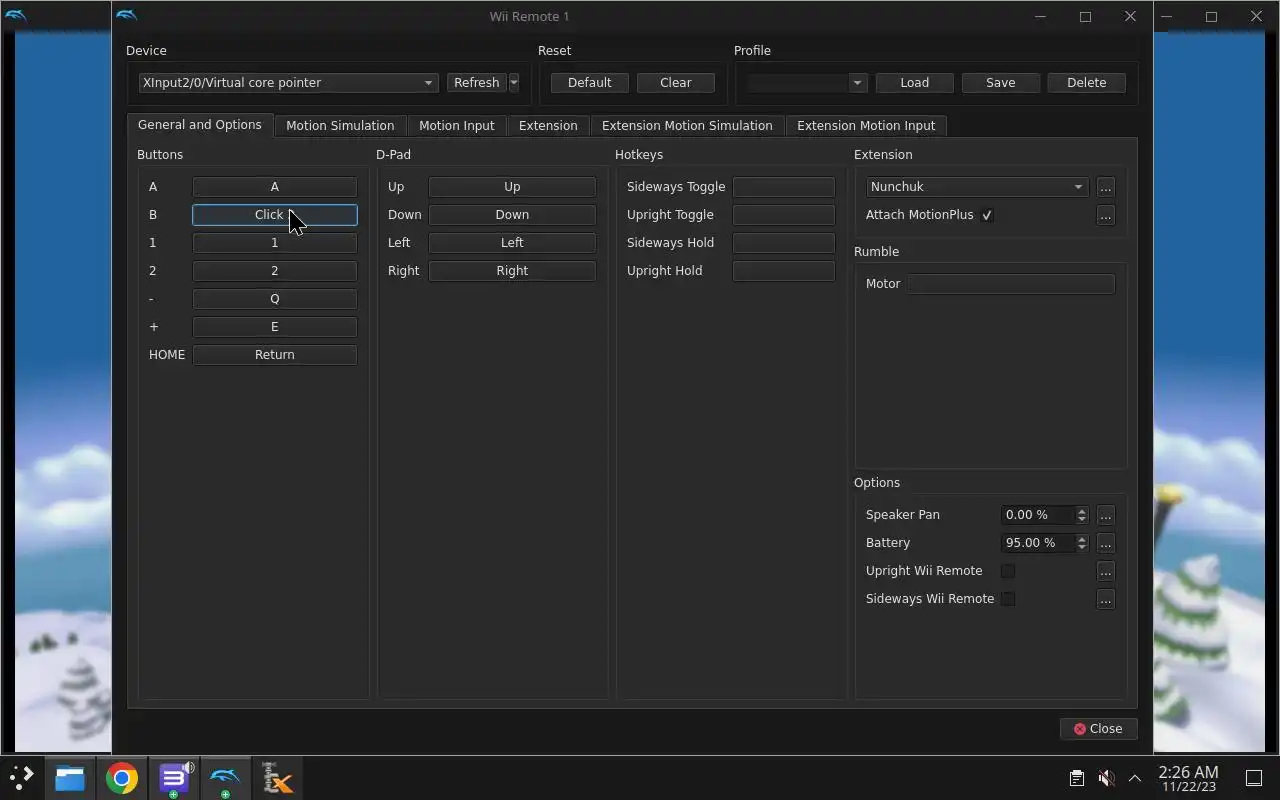
Task: Remap the A button binding
Action: (x=274, y=187)
